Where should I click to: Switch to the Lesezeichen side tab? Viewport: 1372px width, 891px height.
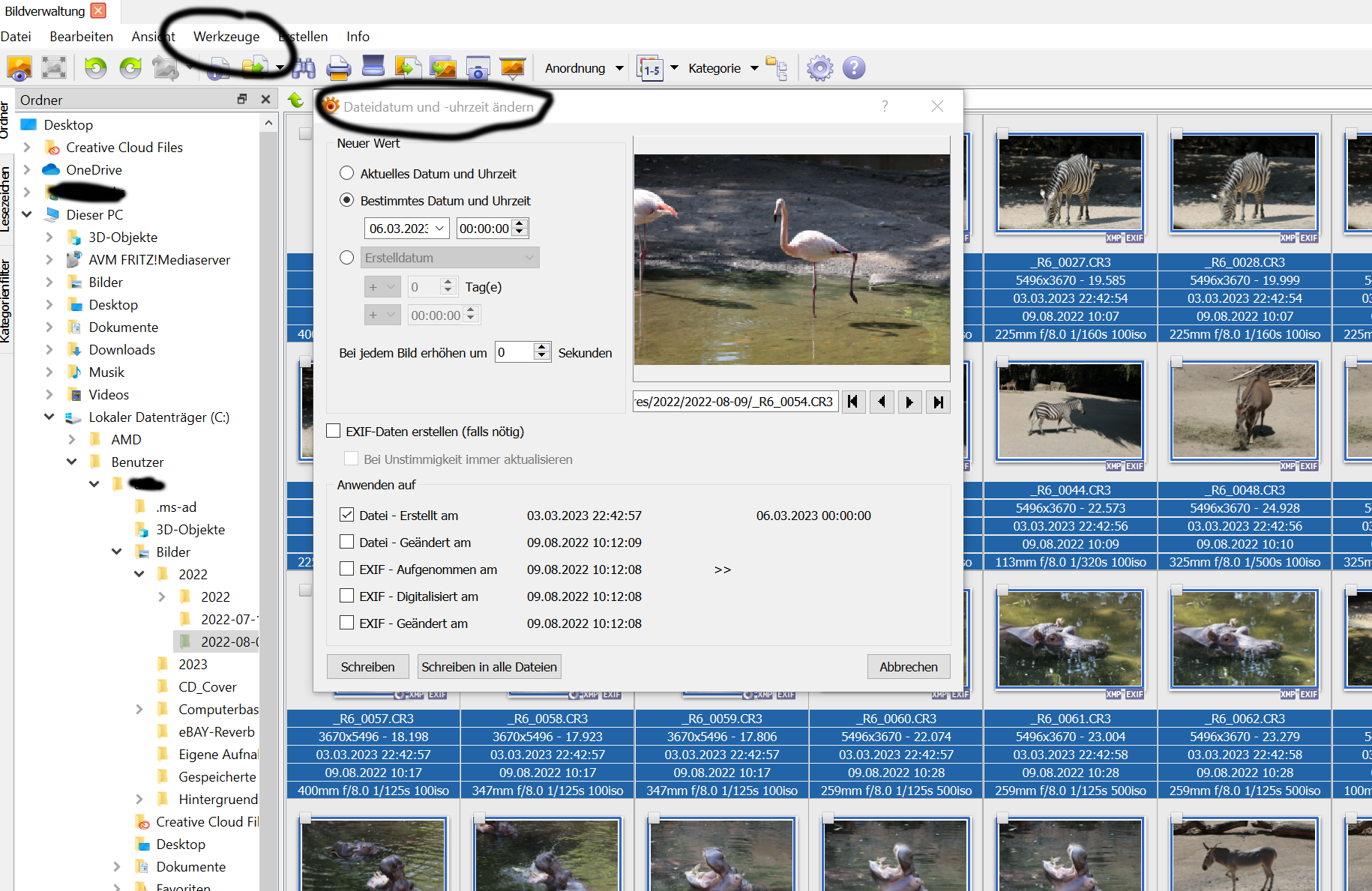[5, 199]
